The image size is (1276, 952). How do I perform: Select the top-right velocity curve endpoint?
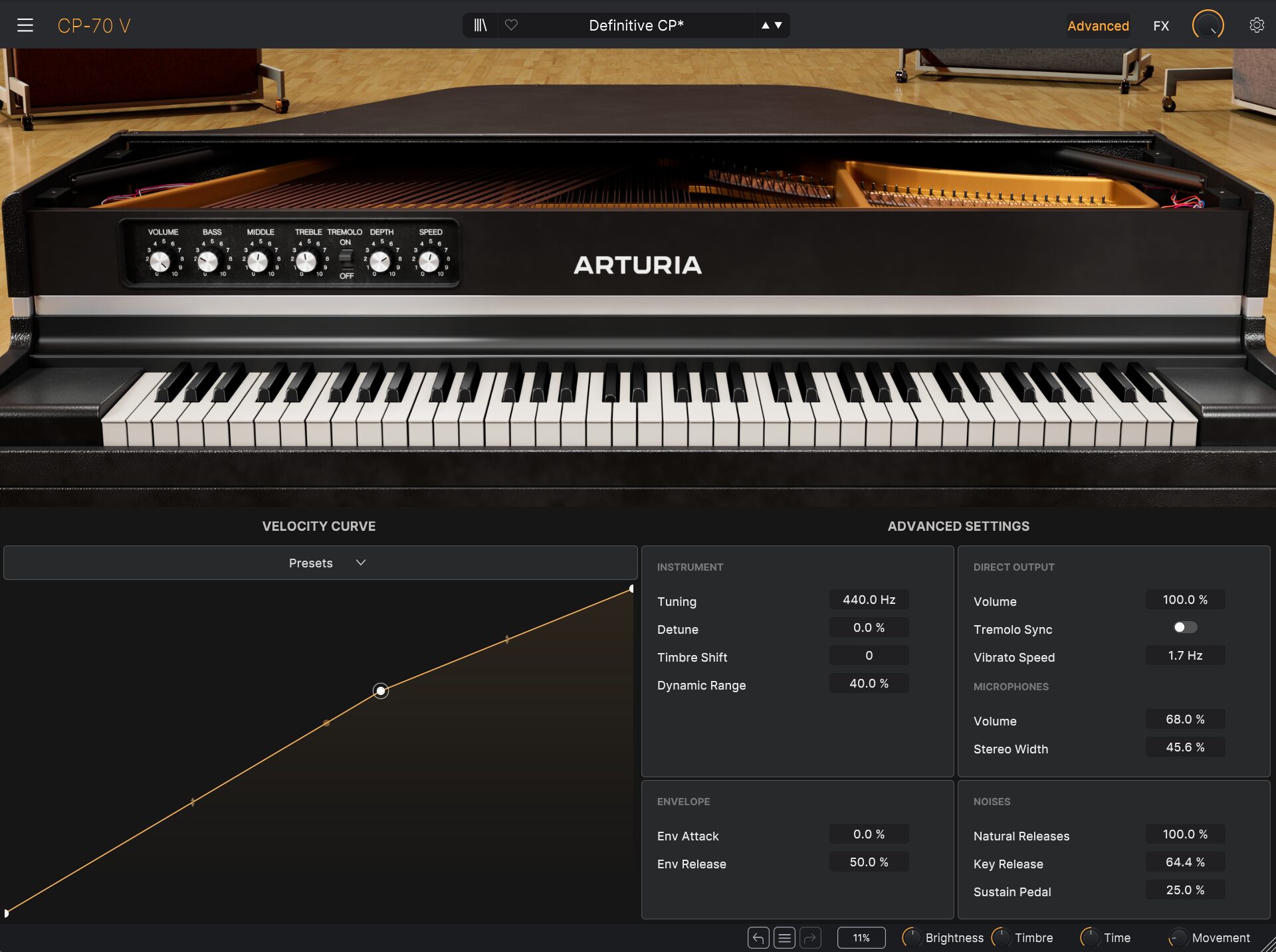click(x=631, y=589)
